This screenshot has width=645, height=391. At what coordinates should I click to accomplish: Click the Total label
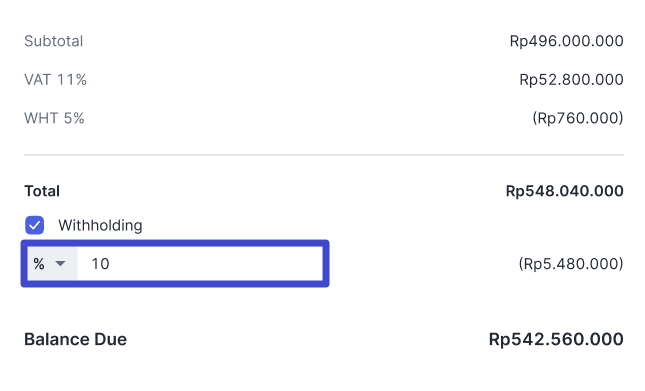pyautogui.click(x=42, y=191)
